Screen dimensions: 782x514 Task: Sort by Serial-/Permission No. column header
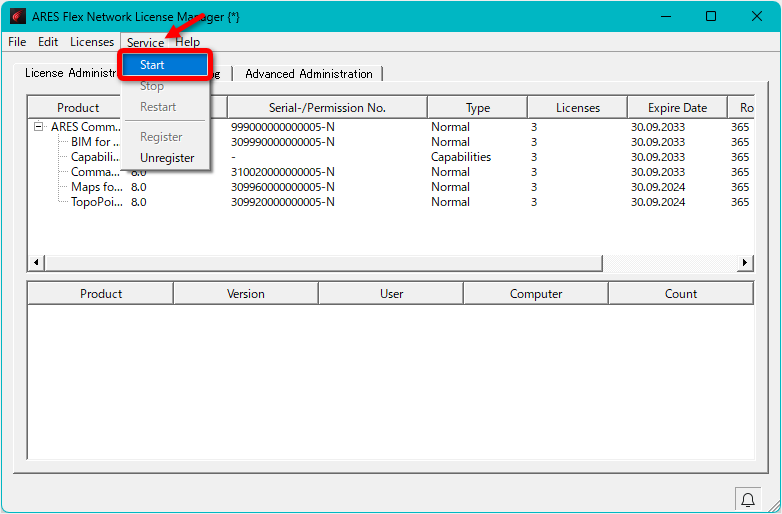coord(327,108)
